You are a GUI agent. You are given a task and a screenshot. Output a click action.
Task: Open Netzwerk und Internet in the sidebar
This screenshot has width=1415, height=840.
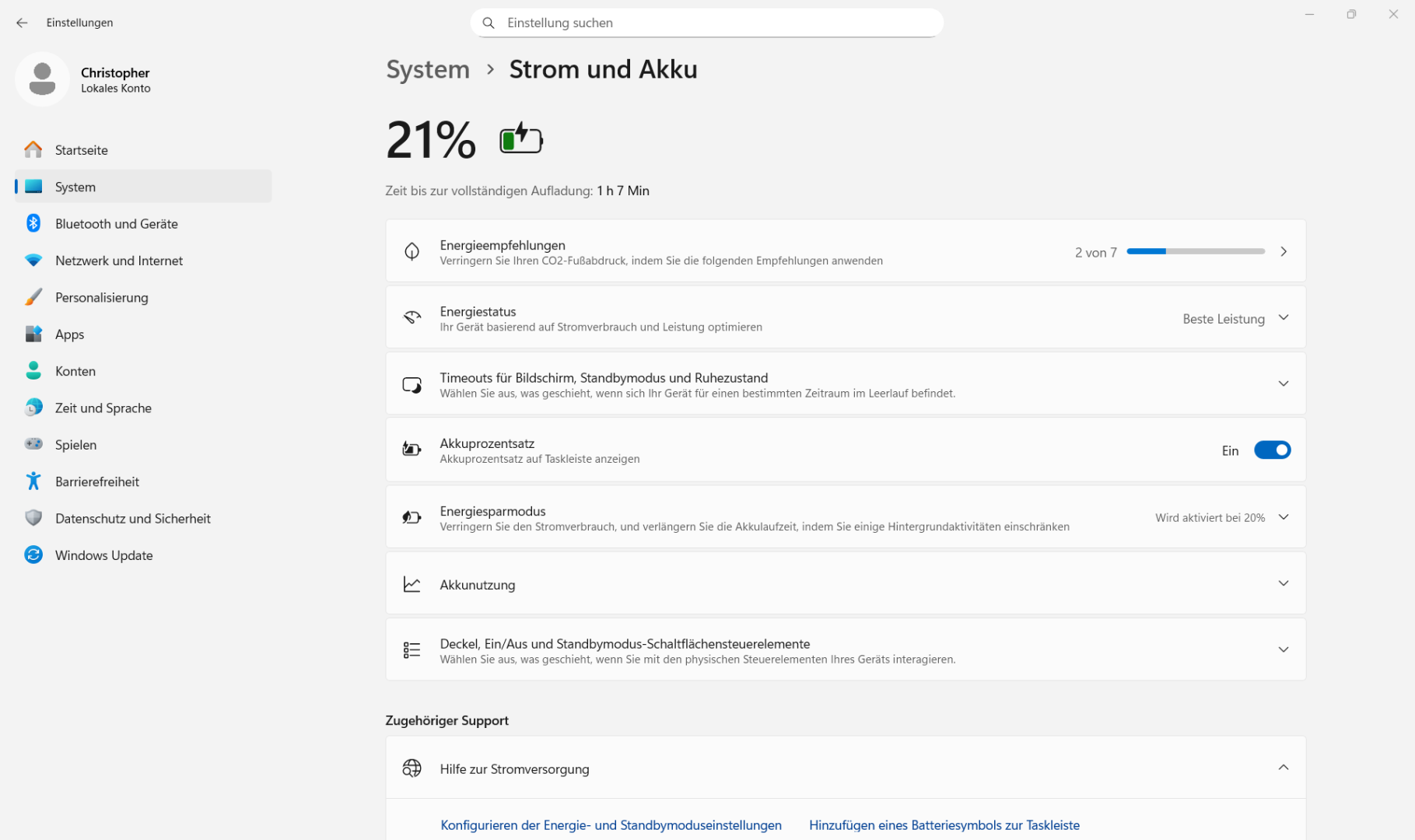[x=119, y=261]
